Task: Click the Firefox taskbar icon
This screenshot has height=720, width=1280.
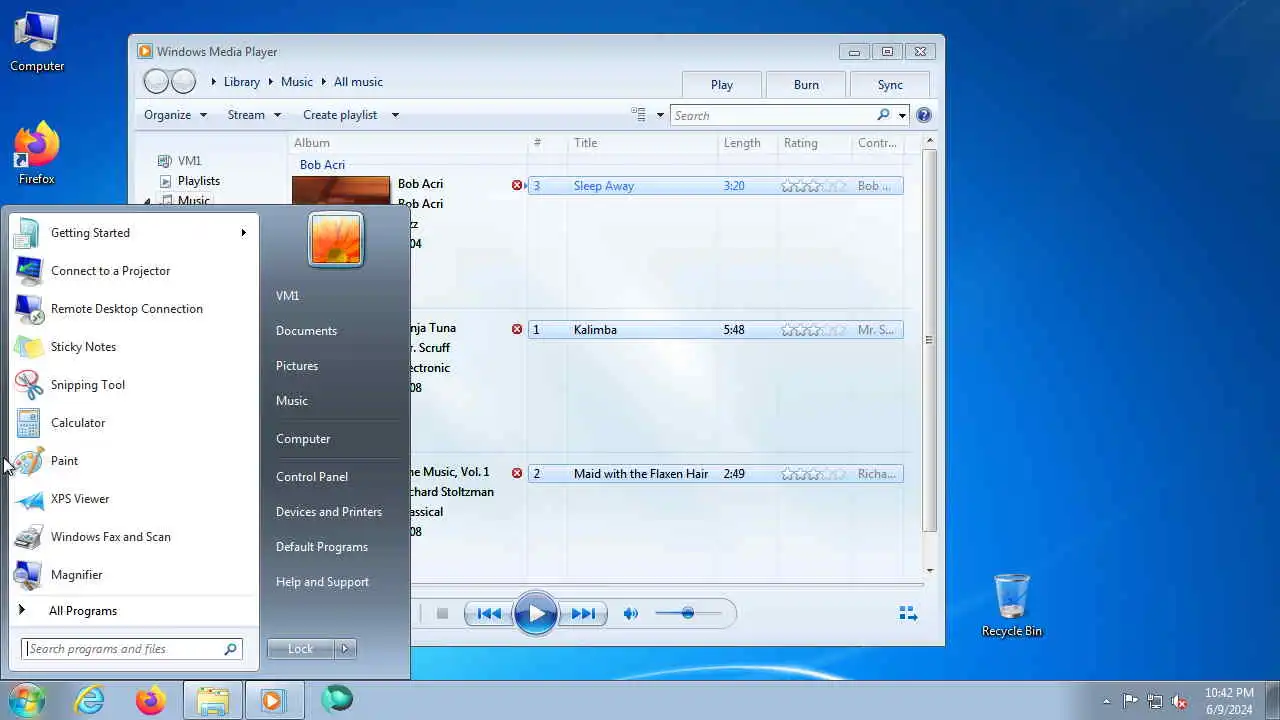Action: (151, 700)
